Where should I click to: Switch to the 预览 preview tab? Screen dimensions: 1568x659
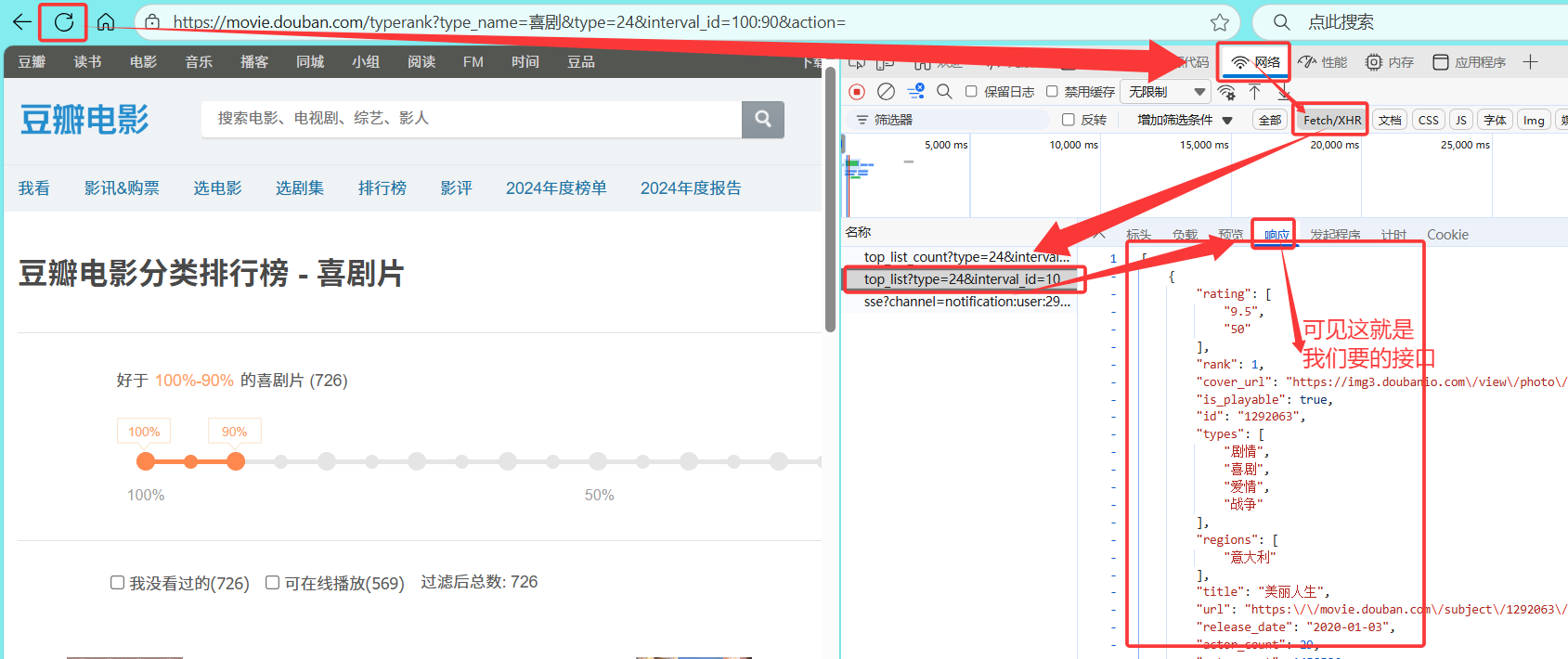point(1231,235)
